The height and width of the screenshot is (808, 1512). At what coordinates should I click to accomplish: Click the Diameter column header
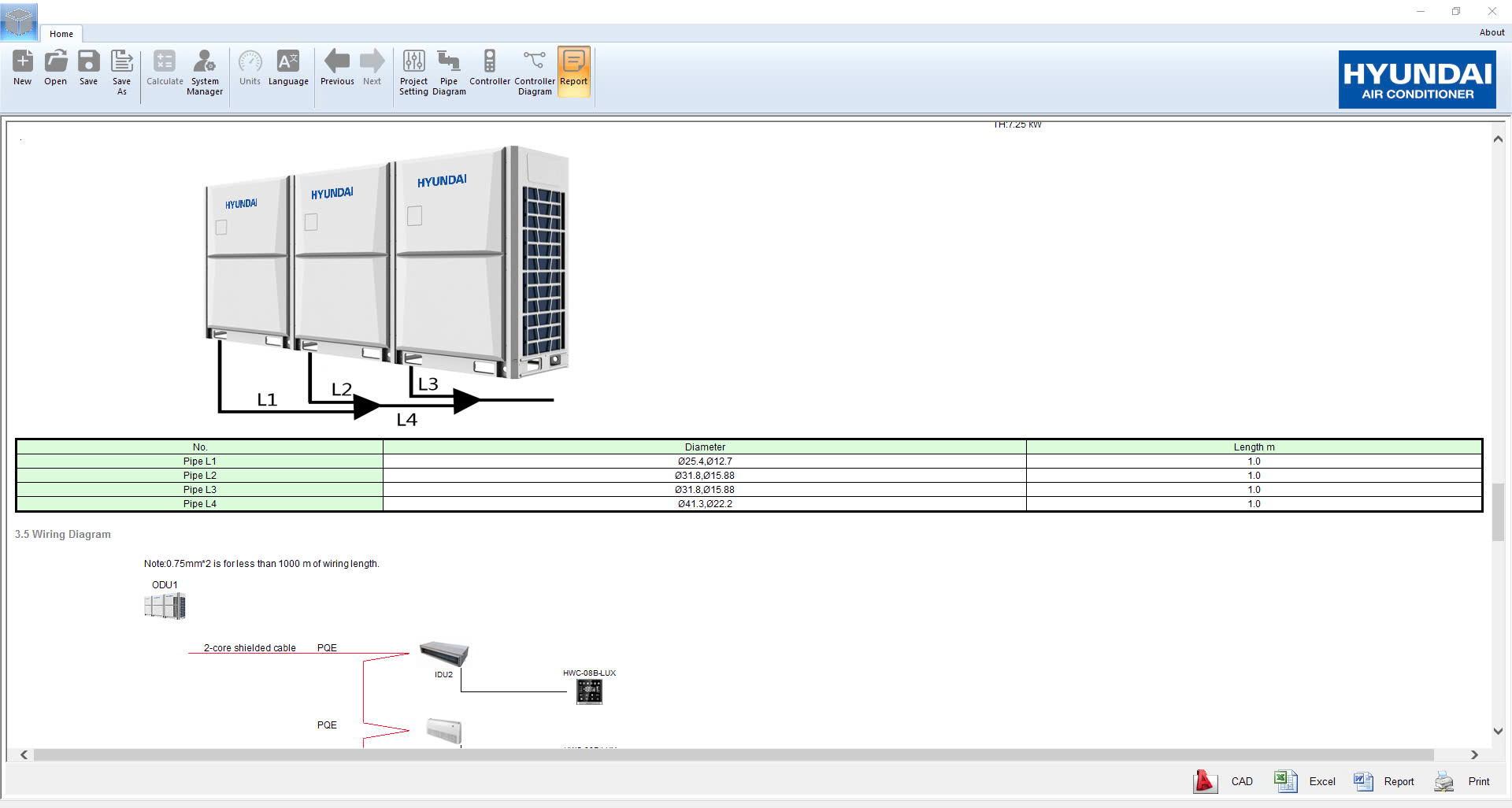point(705,447)
